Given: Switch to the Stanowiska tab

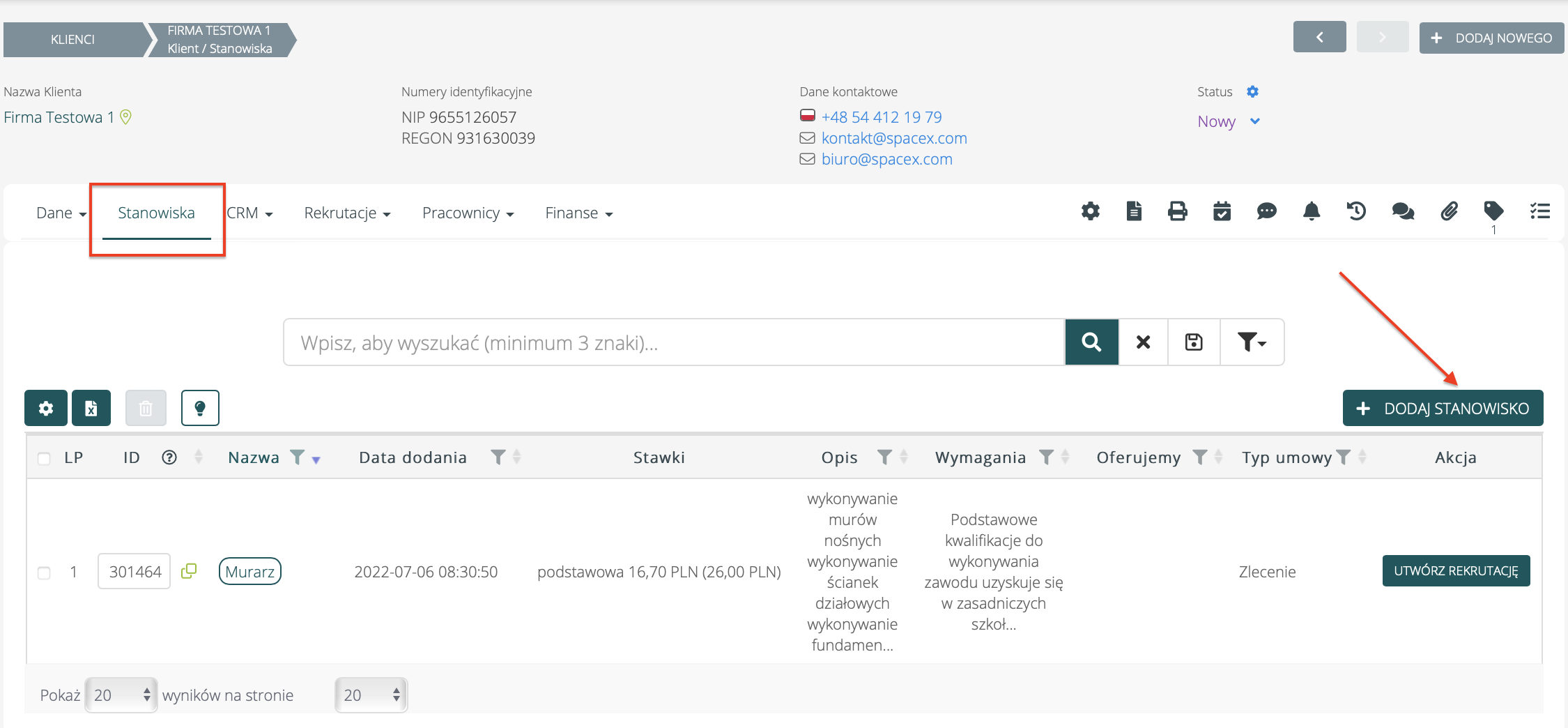Looking at the screenshot, I should point(156,213).
